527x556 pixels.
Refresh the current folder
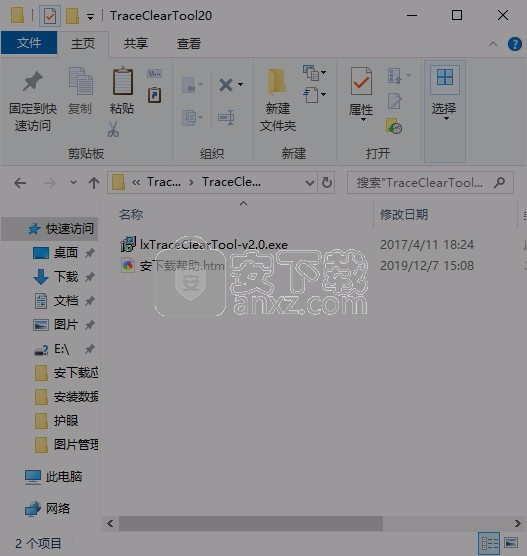click(327, 183)
